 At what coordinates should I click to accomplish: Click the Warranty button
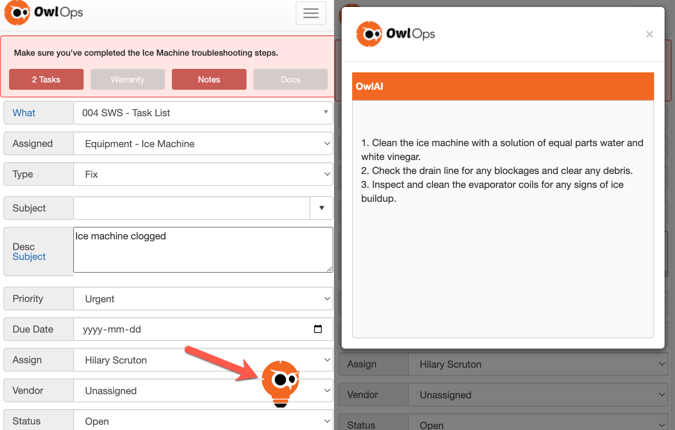coord(128,79)
